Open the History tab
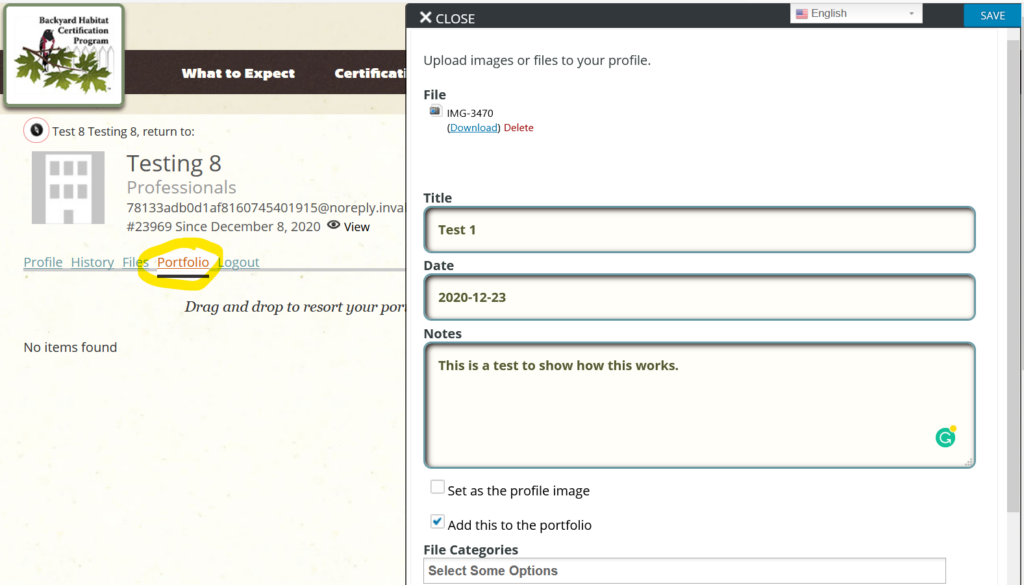The height and width of the screenshot is (585, 1024). click(92, 262)
